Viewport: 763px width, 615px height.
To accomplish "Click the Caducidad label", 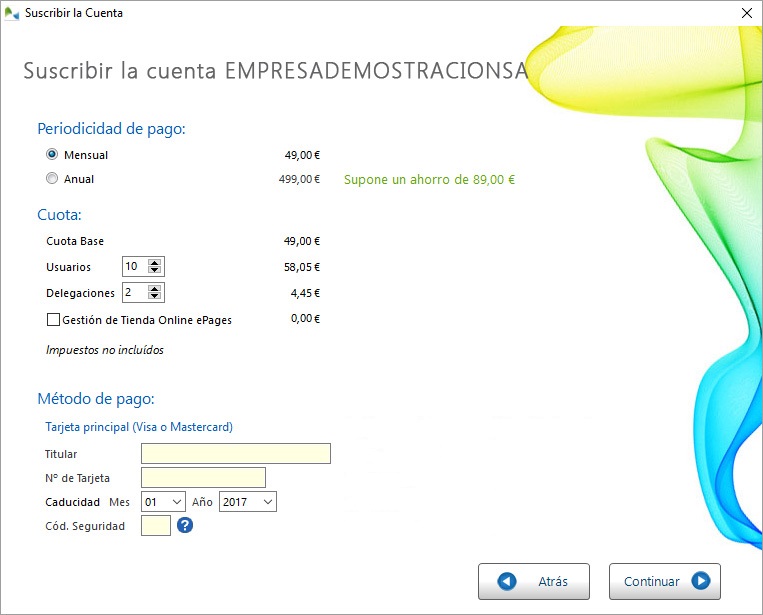I will (73, 502).
